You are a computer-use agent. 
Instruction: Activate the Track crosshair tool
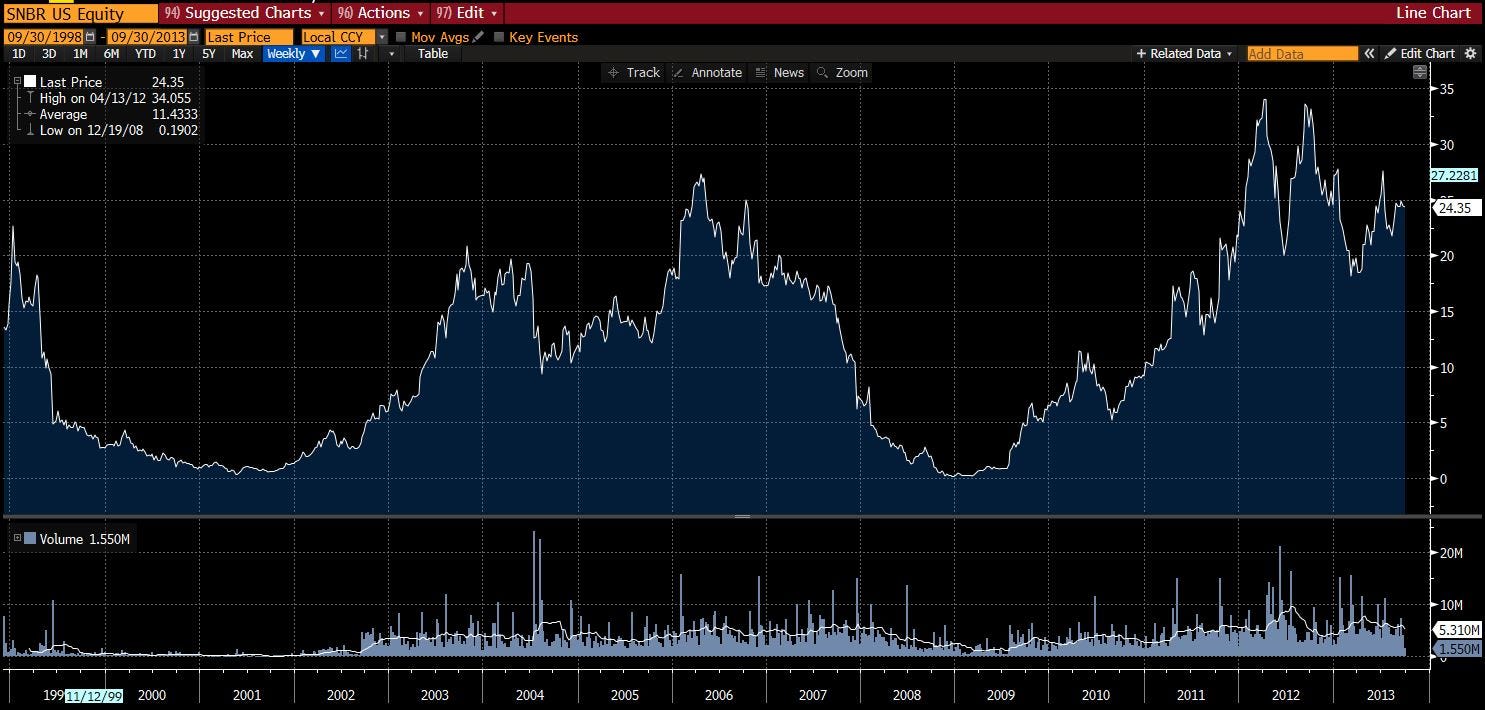pos(634,72)
